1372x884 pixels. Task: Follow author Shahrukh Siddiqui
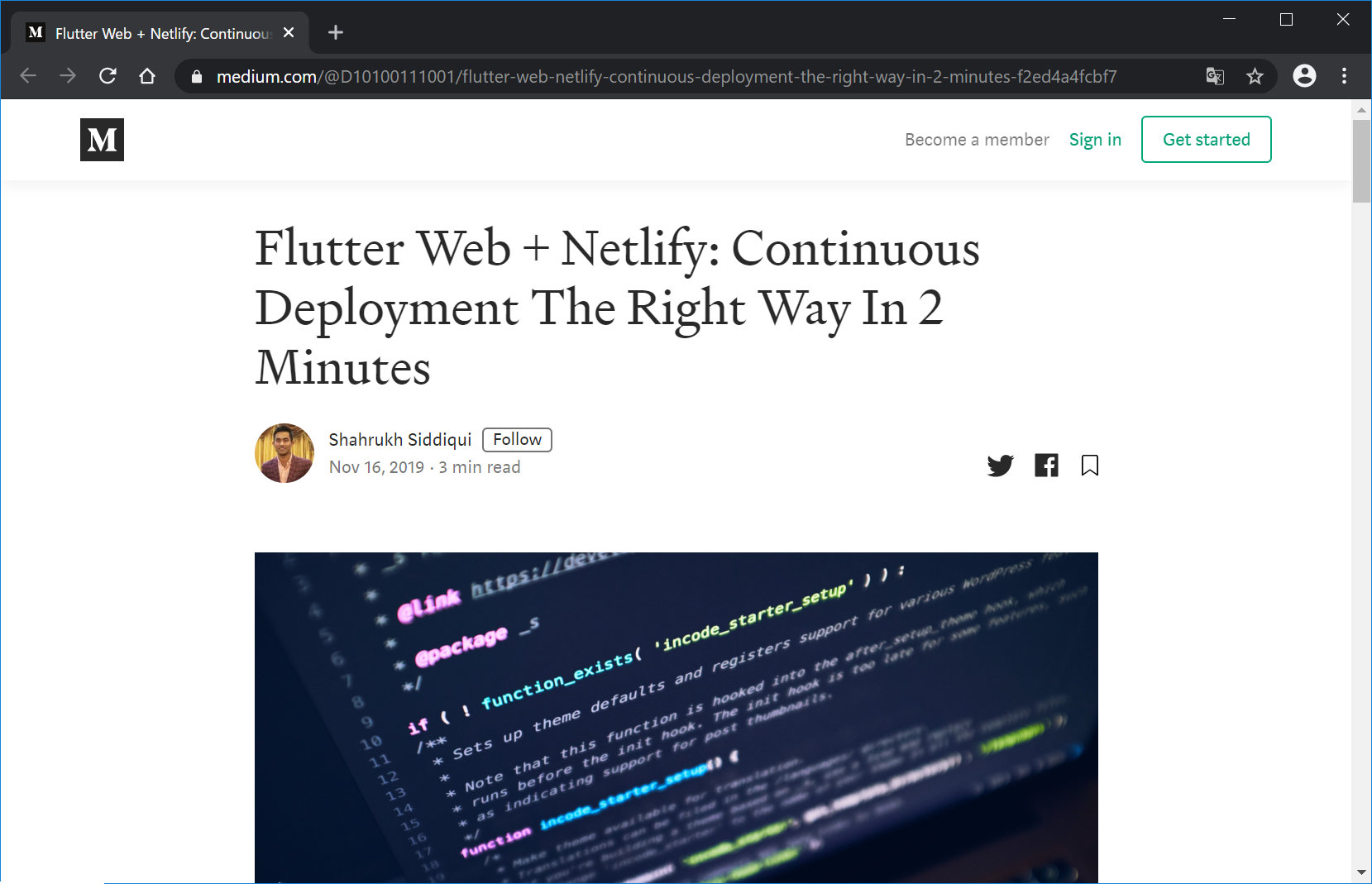[x=517, y=440]
